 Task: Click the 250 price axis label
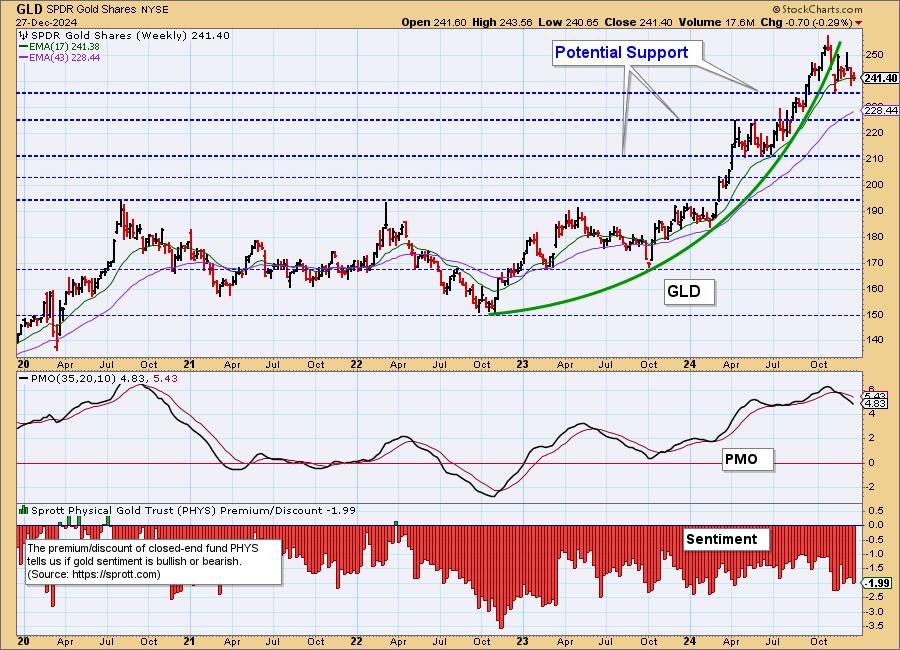(875, 55)
